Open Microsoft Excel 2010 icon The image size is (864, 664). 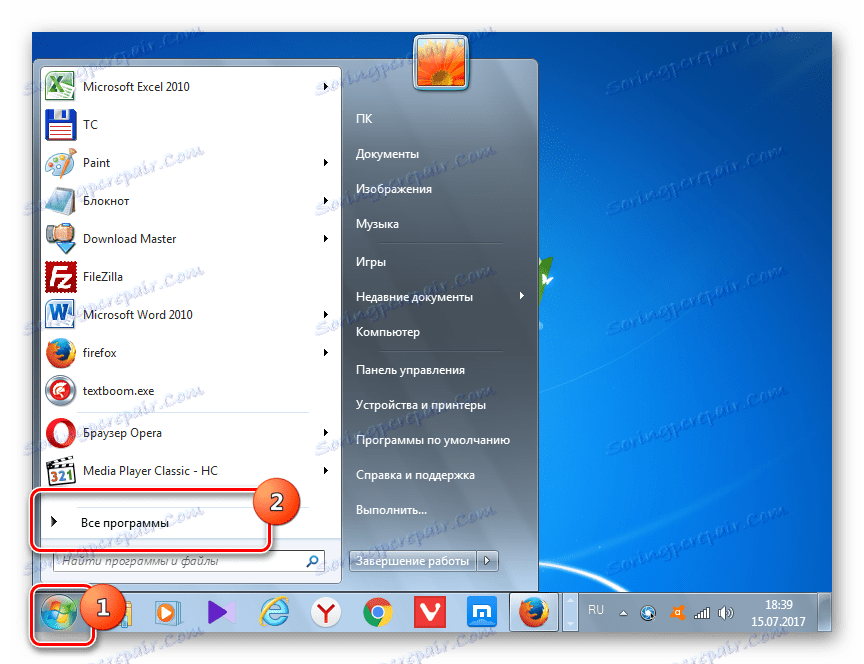point(60,86)
